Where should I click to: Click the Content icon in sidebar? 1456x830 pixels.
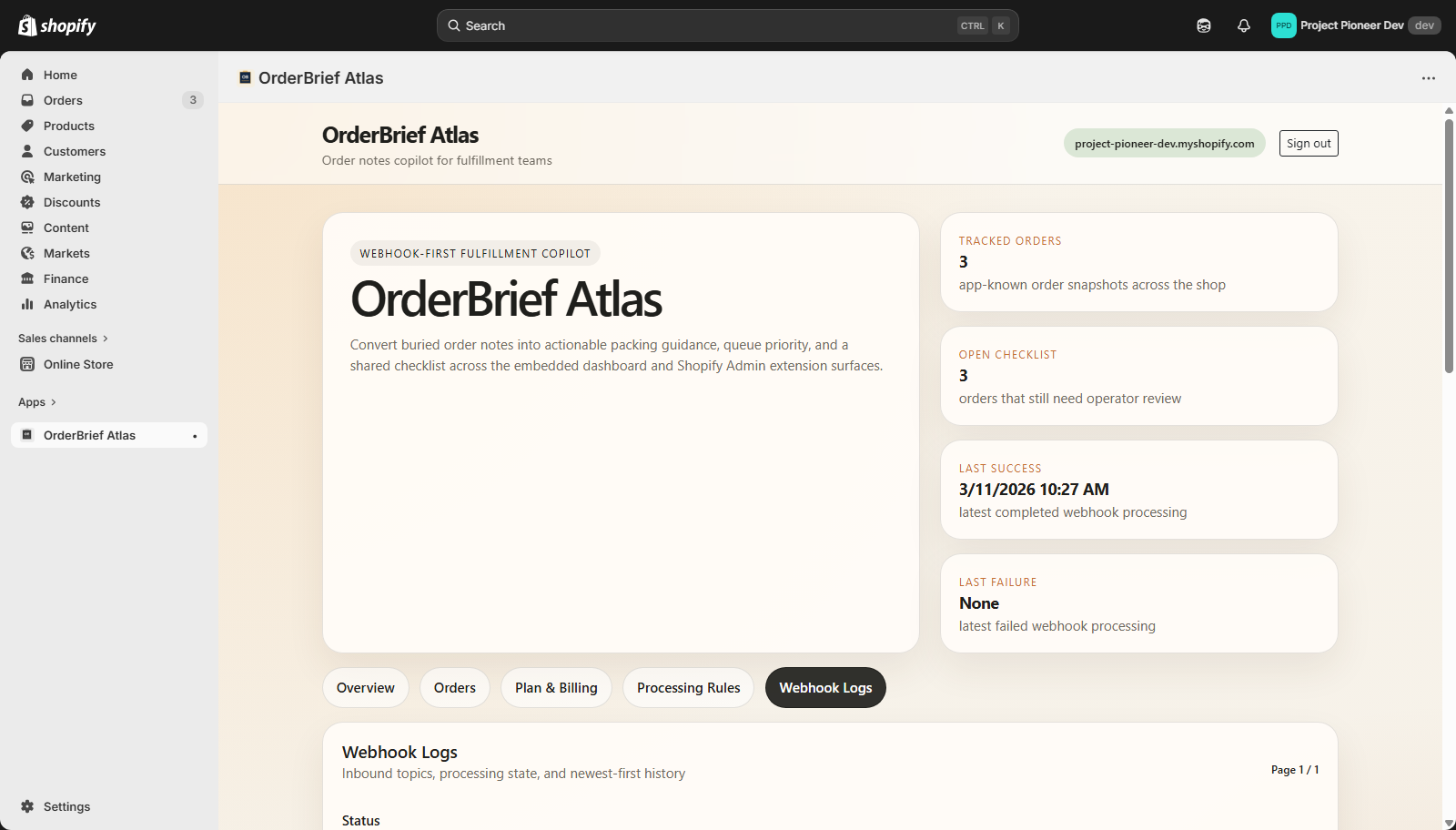[27, 228]
